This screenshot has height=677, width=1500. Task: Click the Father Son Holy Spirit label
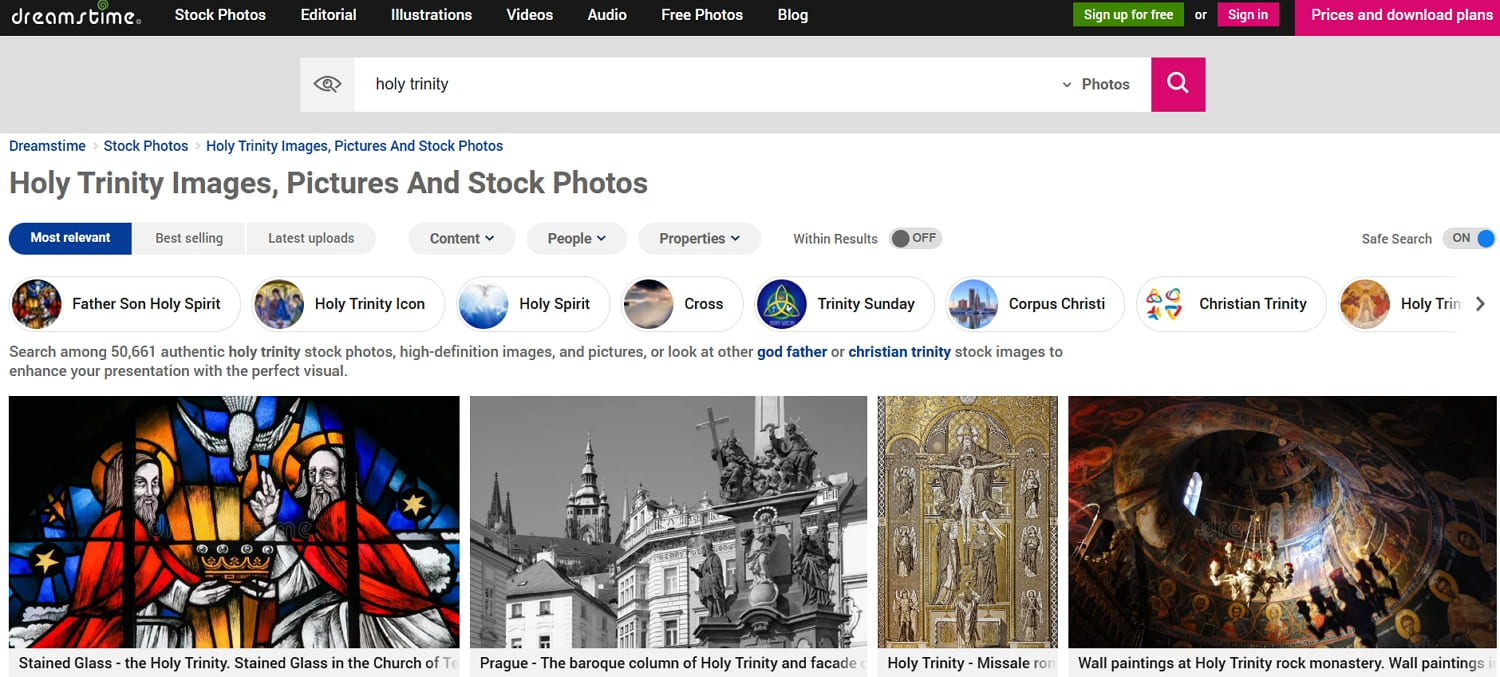click(x=146, y=304)
